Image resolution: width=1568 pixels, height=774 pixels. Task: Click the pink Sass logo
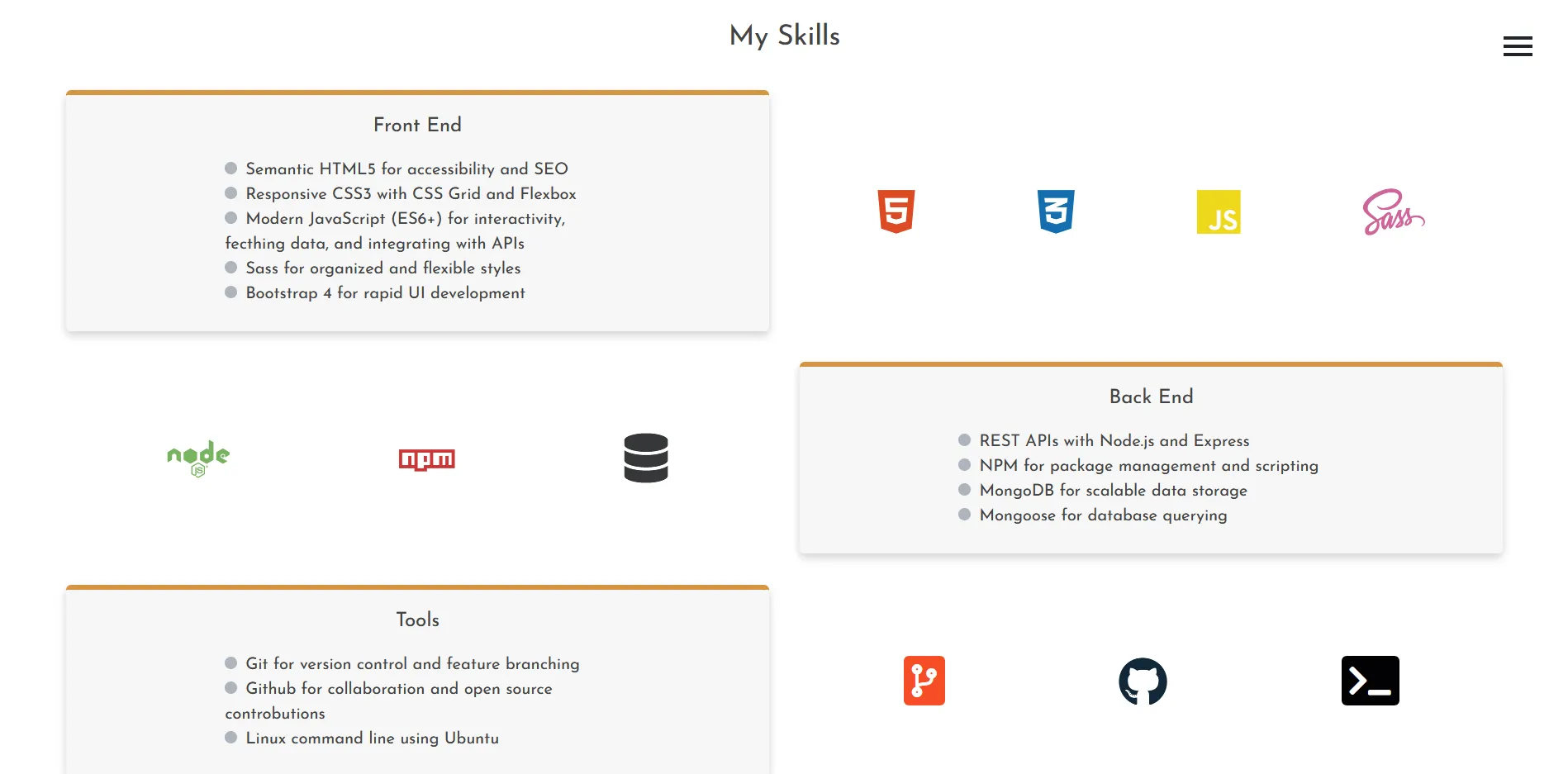(1394, 212)
